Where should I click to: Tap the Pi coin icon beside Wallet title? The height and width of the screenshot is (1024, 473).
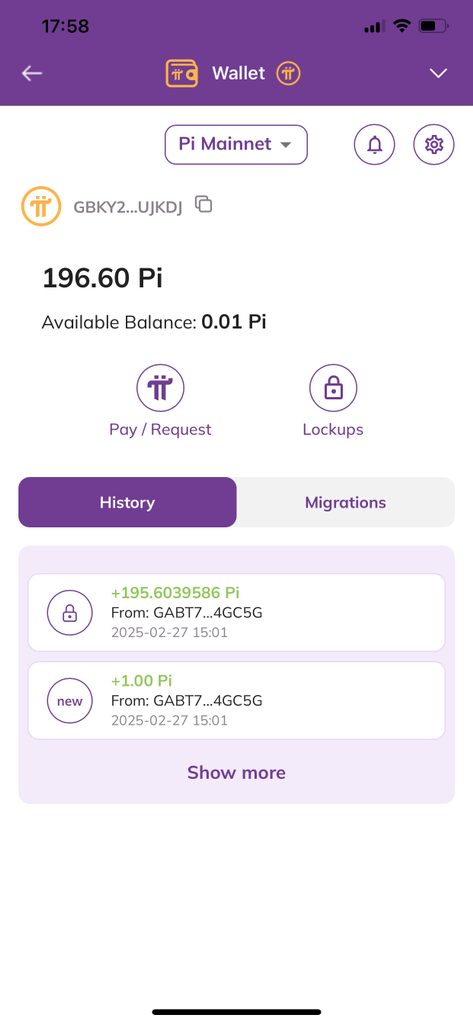(288, 73)
